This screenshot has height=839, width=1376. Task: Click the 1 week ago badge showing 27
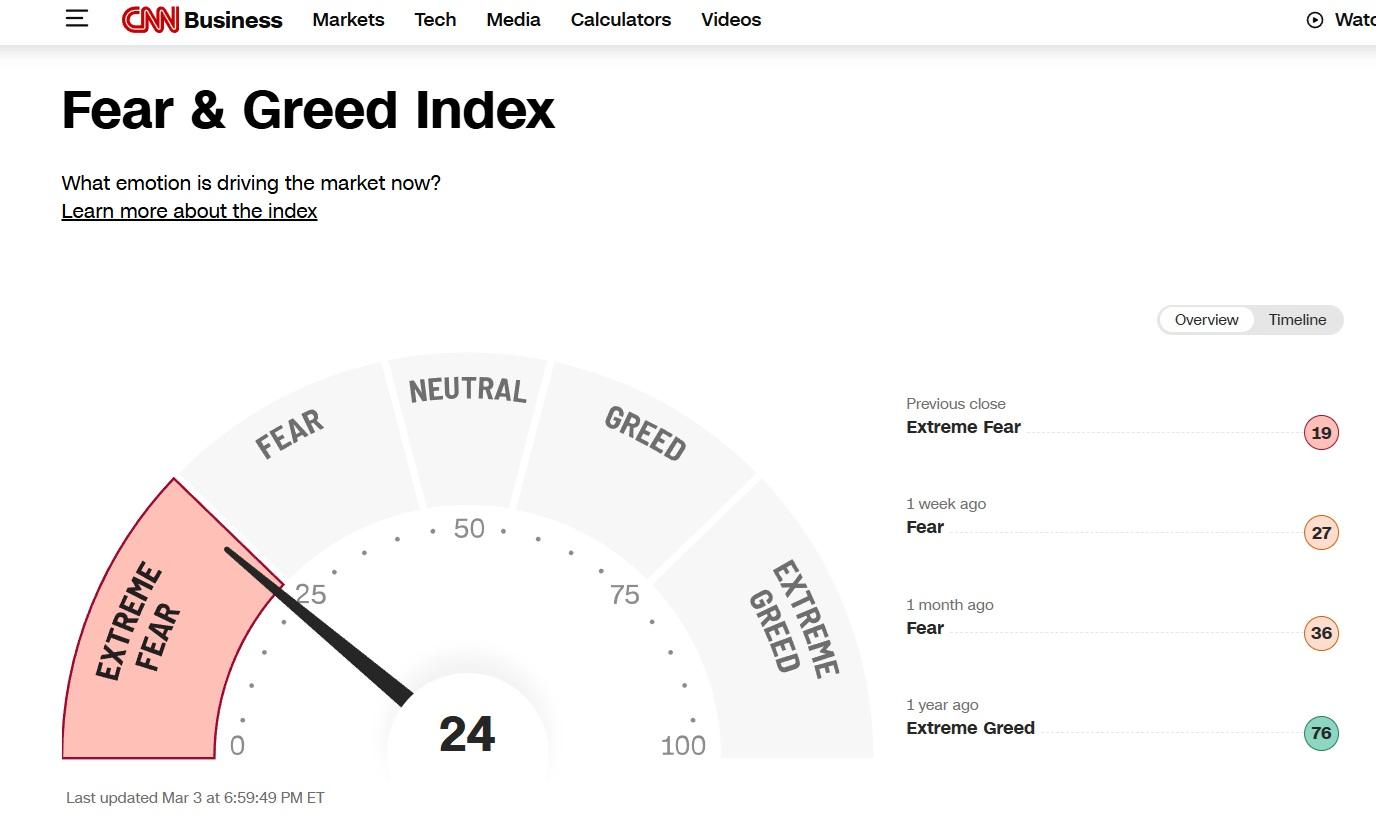tap(1321, 533)
